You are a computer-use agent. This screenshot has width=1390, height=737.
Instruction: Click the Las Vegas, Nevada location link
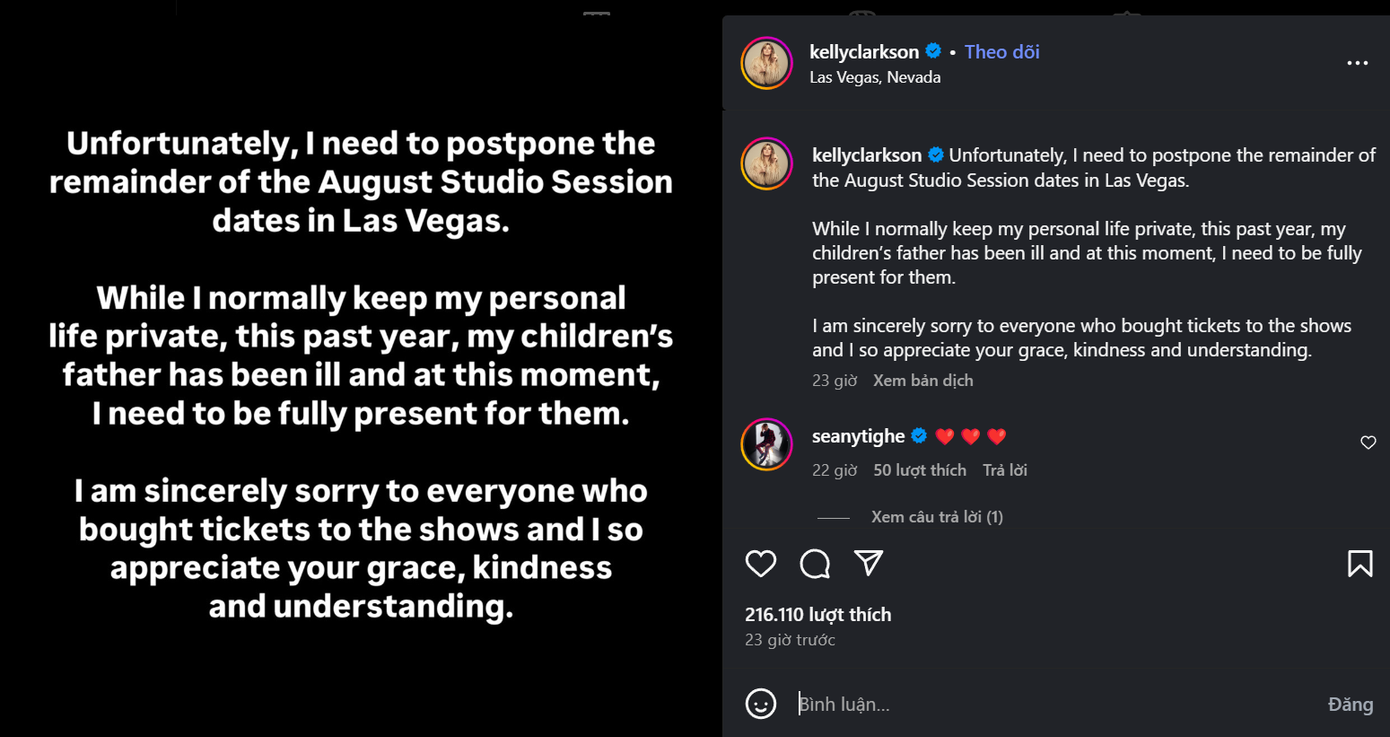pyautogui.click(x=875, y=77)
